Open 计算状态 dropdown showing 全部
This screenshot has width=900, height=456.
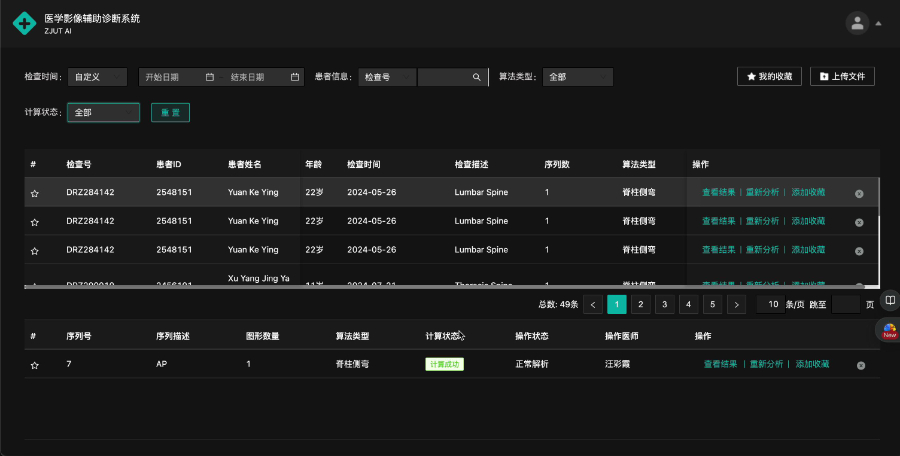pyautogui.click(x=103, y=113)
